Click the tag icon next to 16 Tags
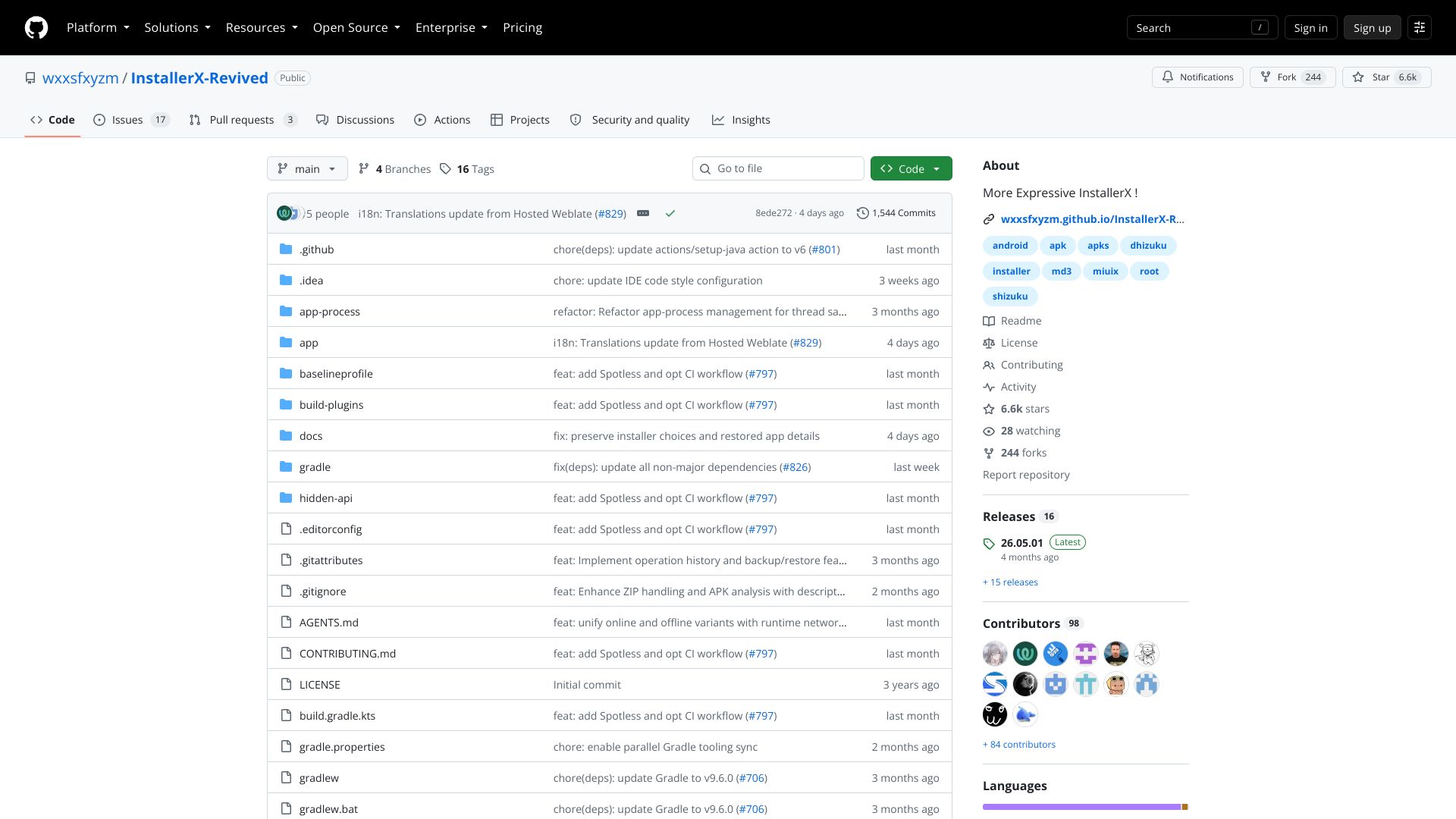 pos(445,169)
